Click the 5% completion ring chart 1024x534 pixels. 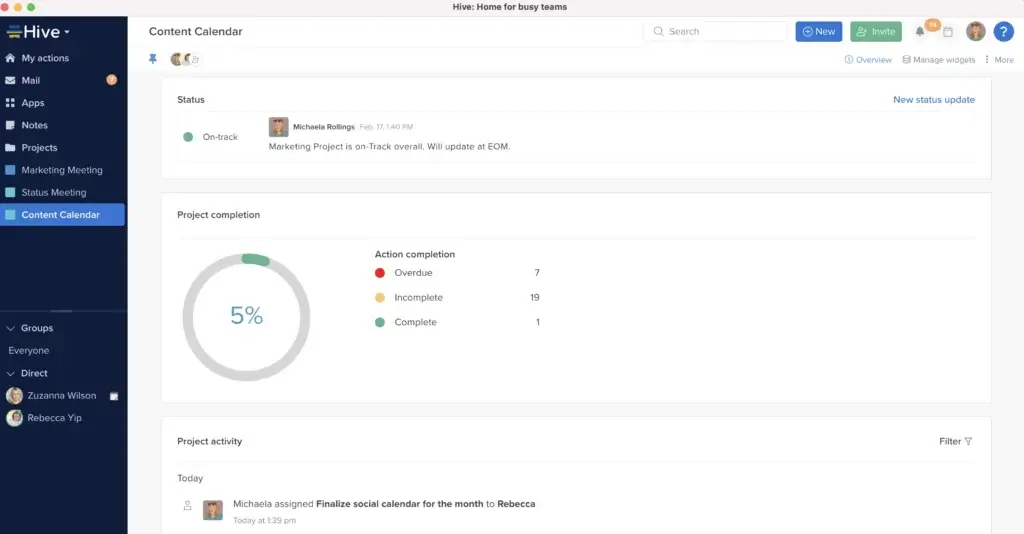click(x=246, y=317)
